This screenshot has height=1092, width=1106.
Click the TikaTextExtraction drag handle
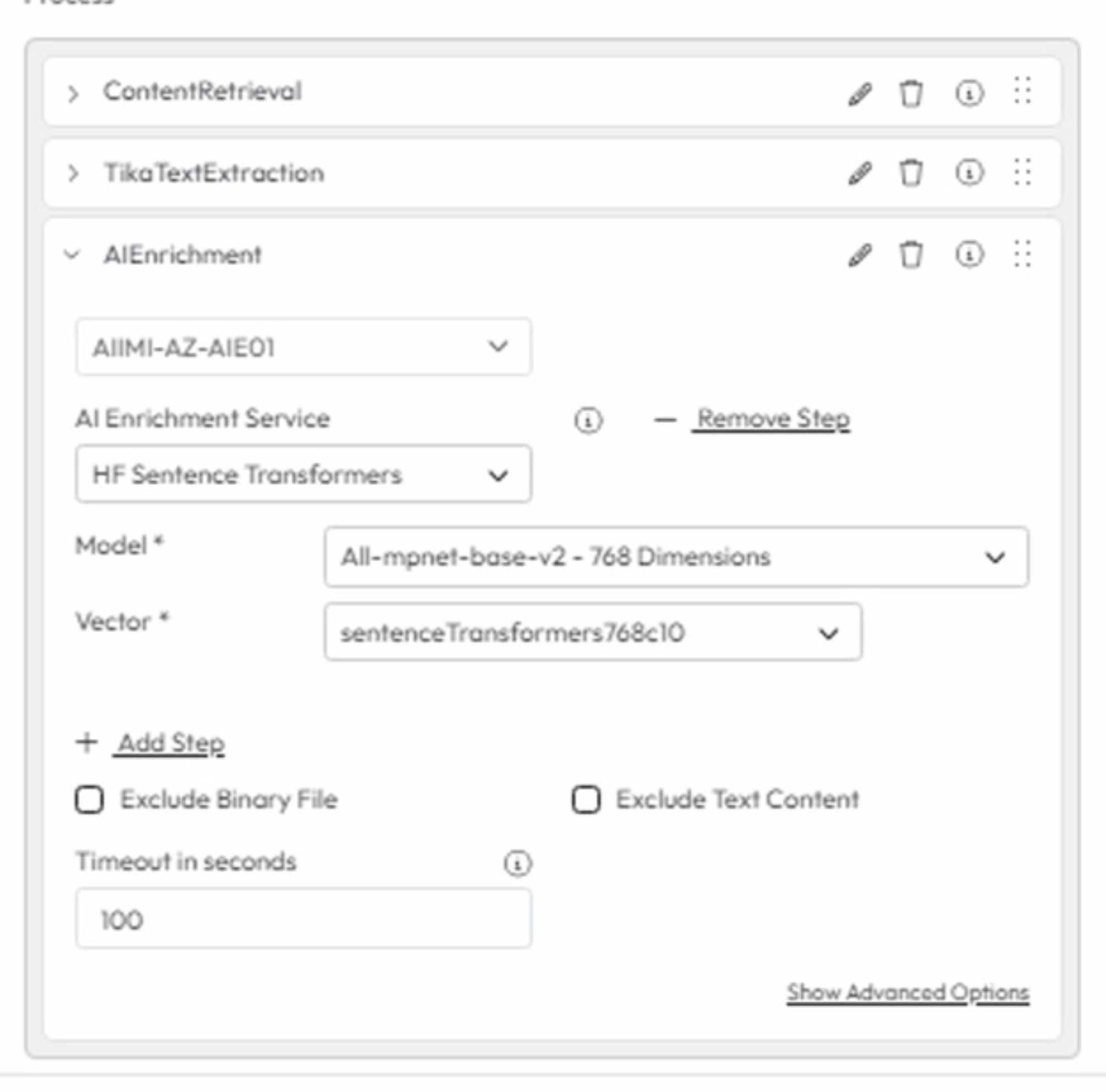pyautogui.click(x=1022, y=172)
